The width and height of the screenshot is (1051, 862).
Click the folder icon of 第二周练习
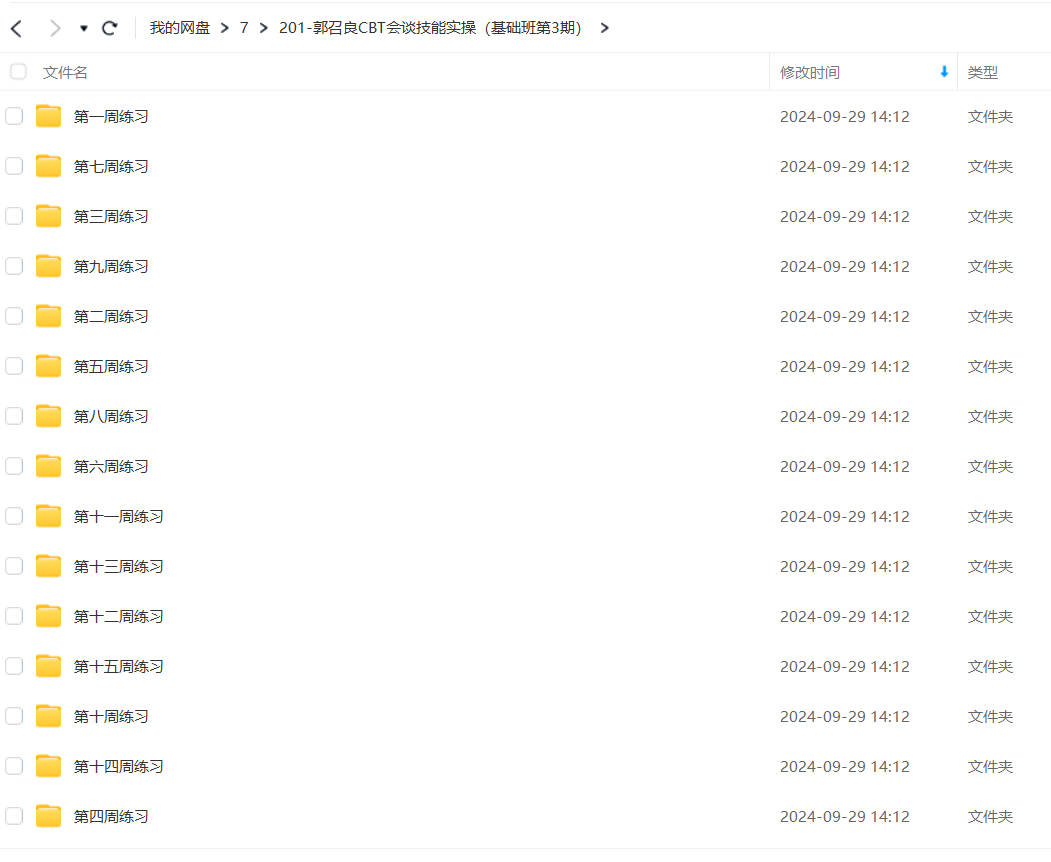(x=48, y=316)
